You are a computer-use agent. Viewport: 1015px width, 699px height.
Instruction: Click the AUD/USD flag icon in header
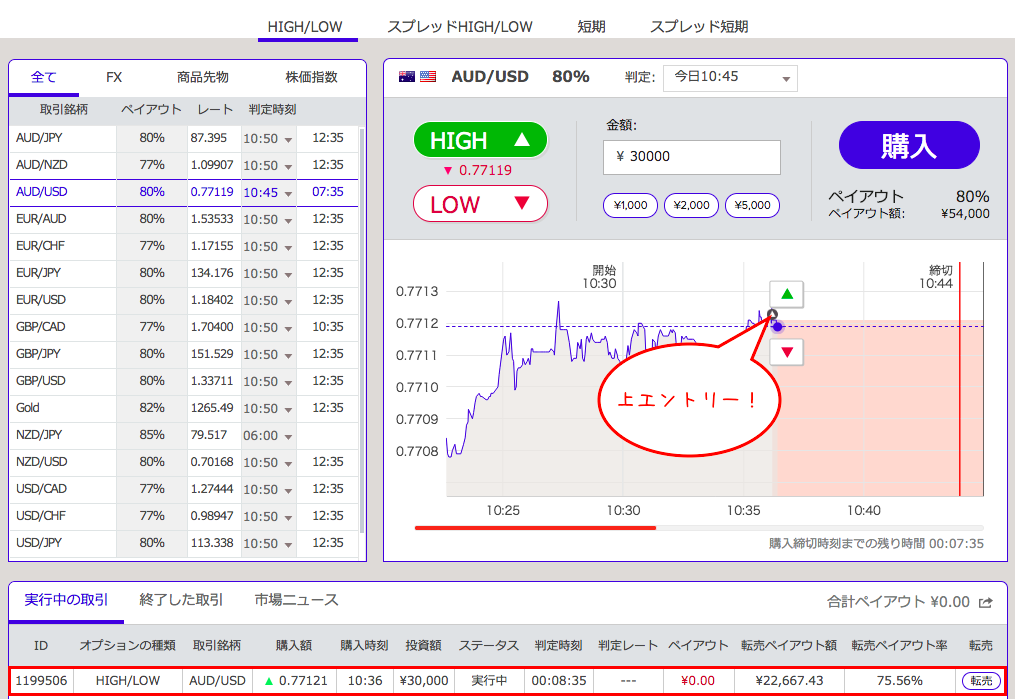click(418, 77)
